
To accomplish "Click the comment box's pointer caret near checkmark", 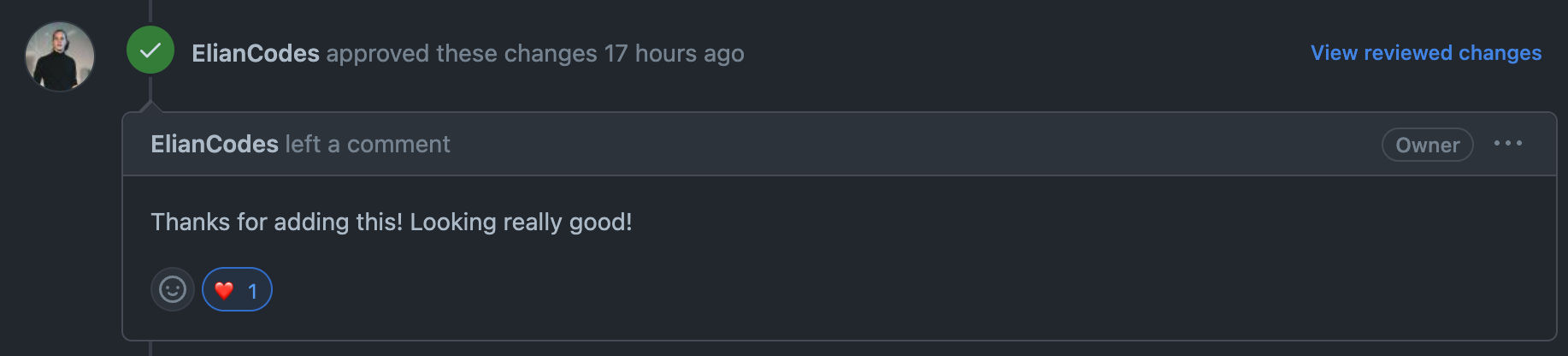I will (x=150, y=107).
